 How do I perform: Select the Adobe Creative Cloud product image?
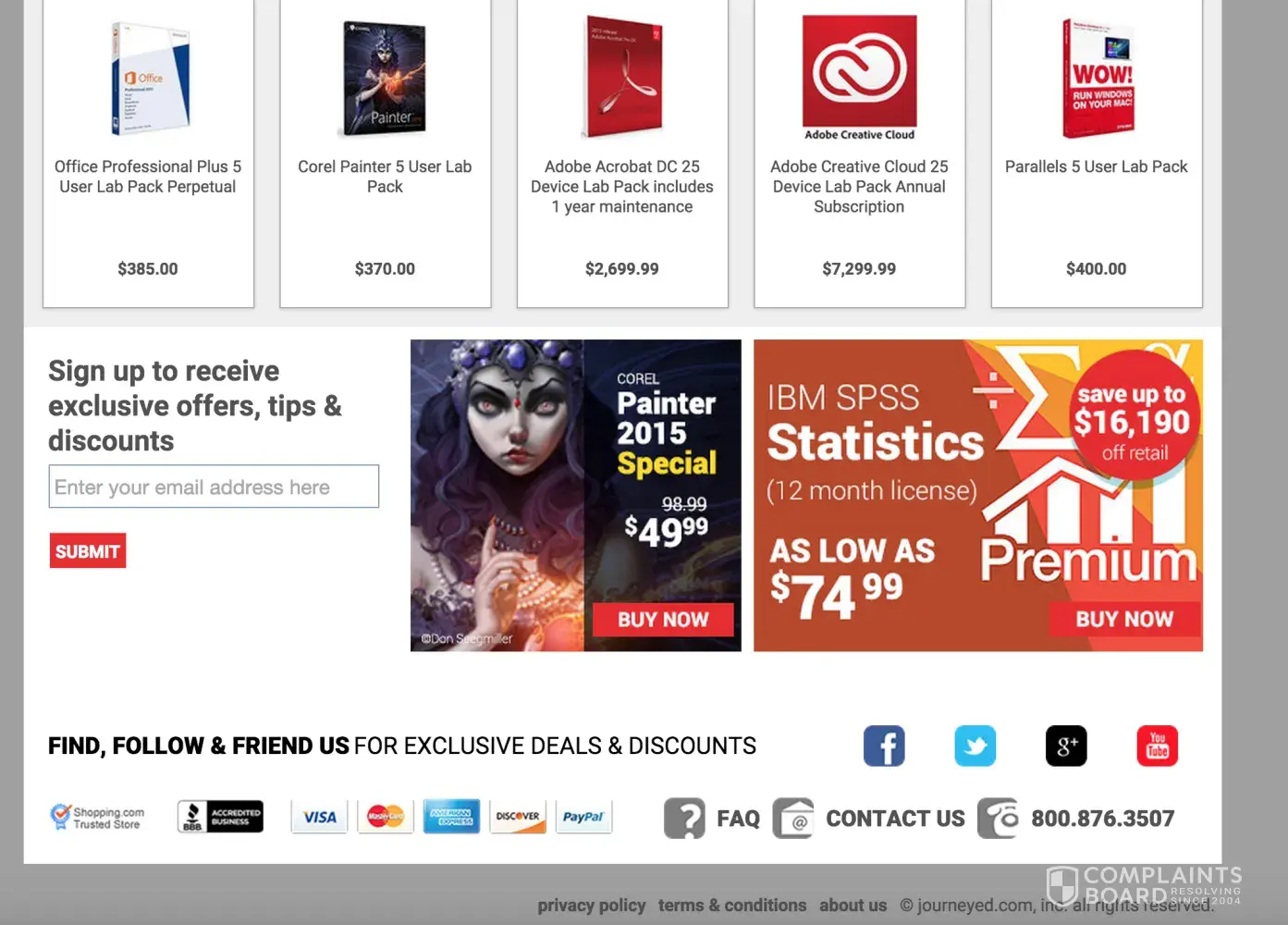(859, 79)
